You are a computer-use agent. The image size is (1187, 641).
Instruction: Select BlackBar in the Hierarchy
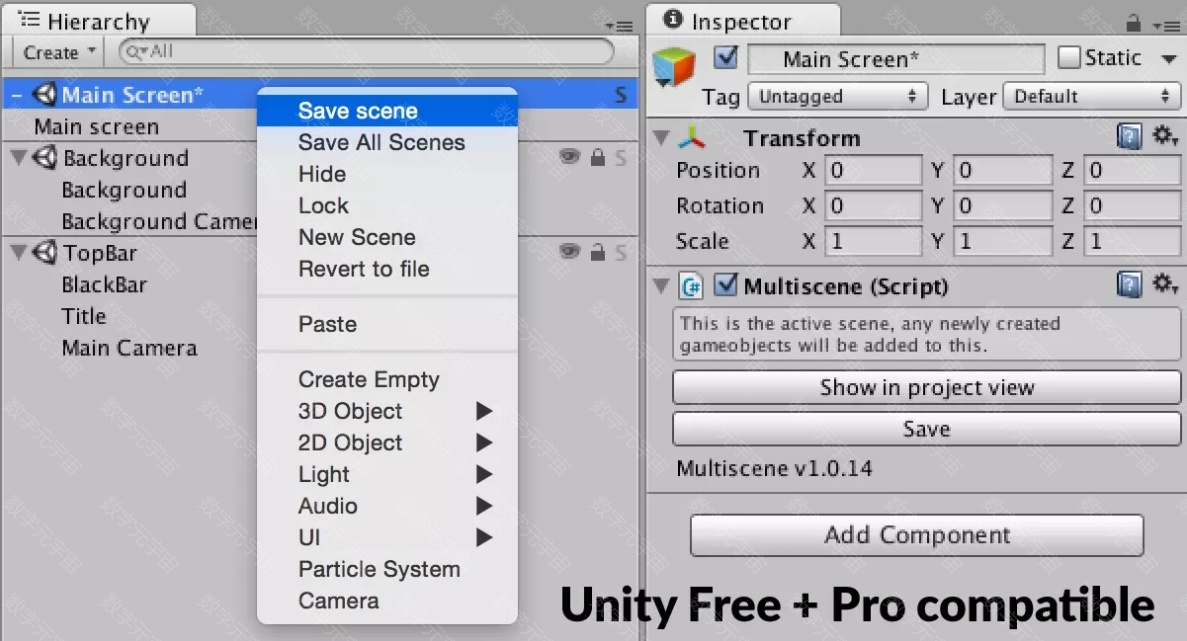(x=104, y=285)
